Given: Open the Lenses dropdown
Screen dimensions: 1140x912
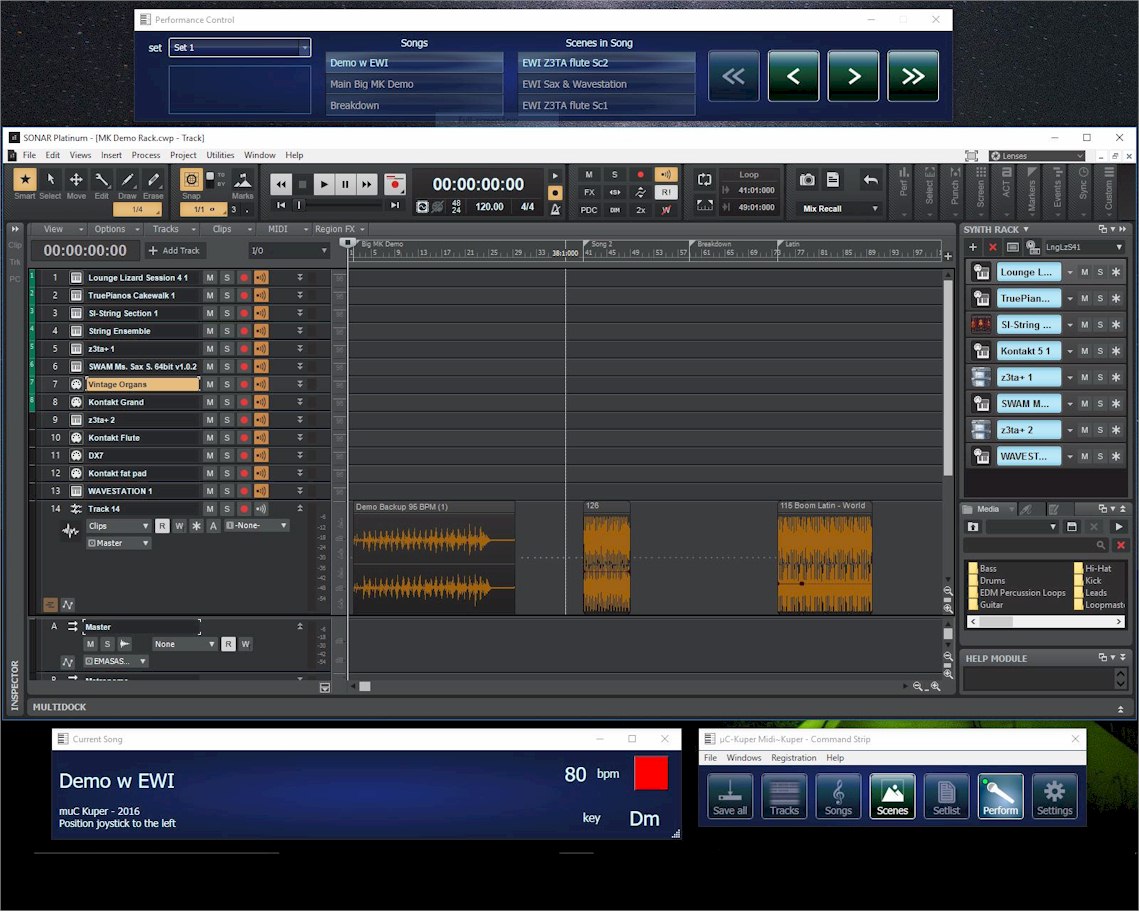Looking at the screenshot, I should [1037, 156].
